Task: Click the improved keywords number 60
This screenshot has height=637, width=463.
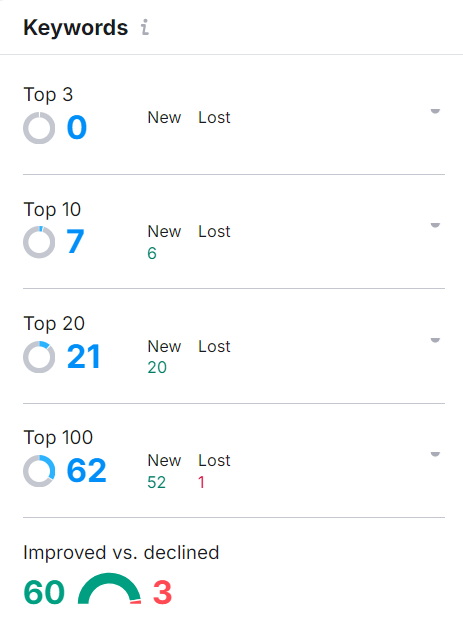Action: 44,592
